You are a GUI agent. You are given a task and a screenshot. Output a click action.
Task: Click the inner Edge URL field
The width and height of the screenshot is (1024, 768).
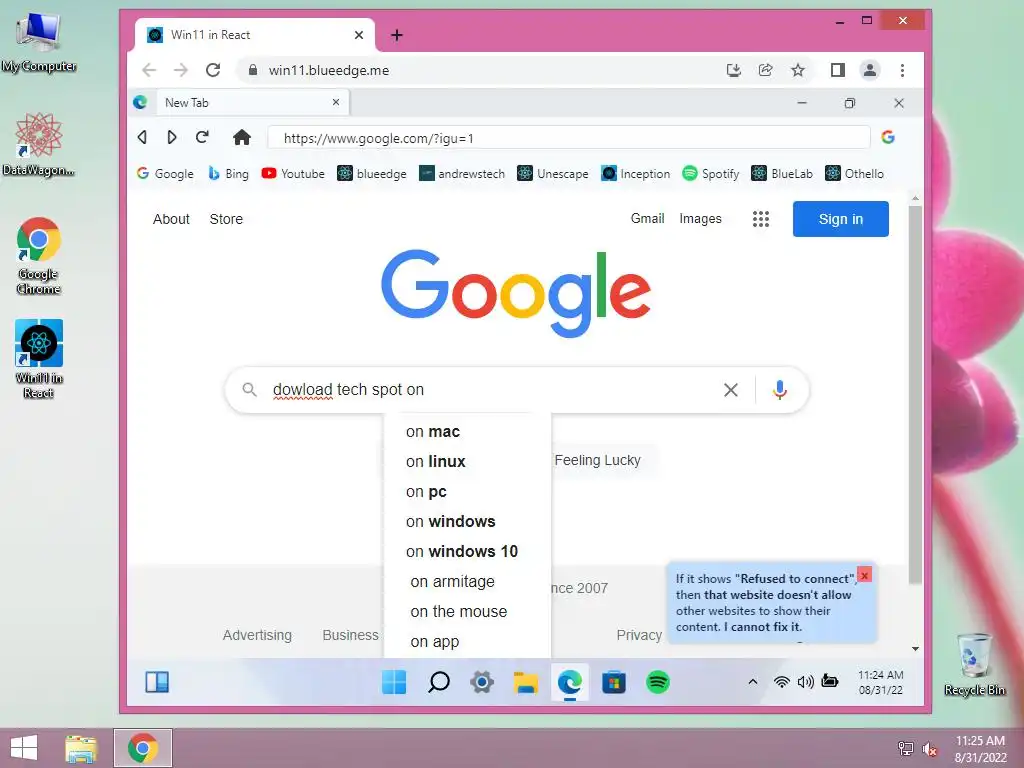coord(569,138)
